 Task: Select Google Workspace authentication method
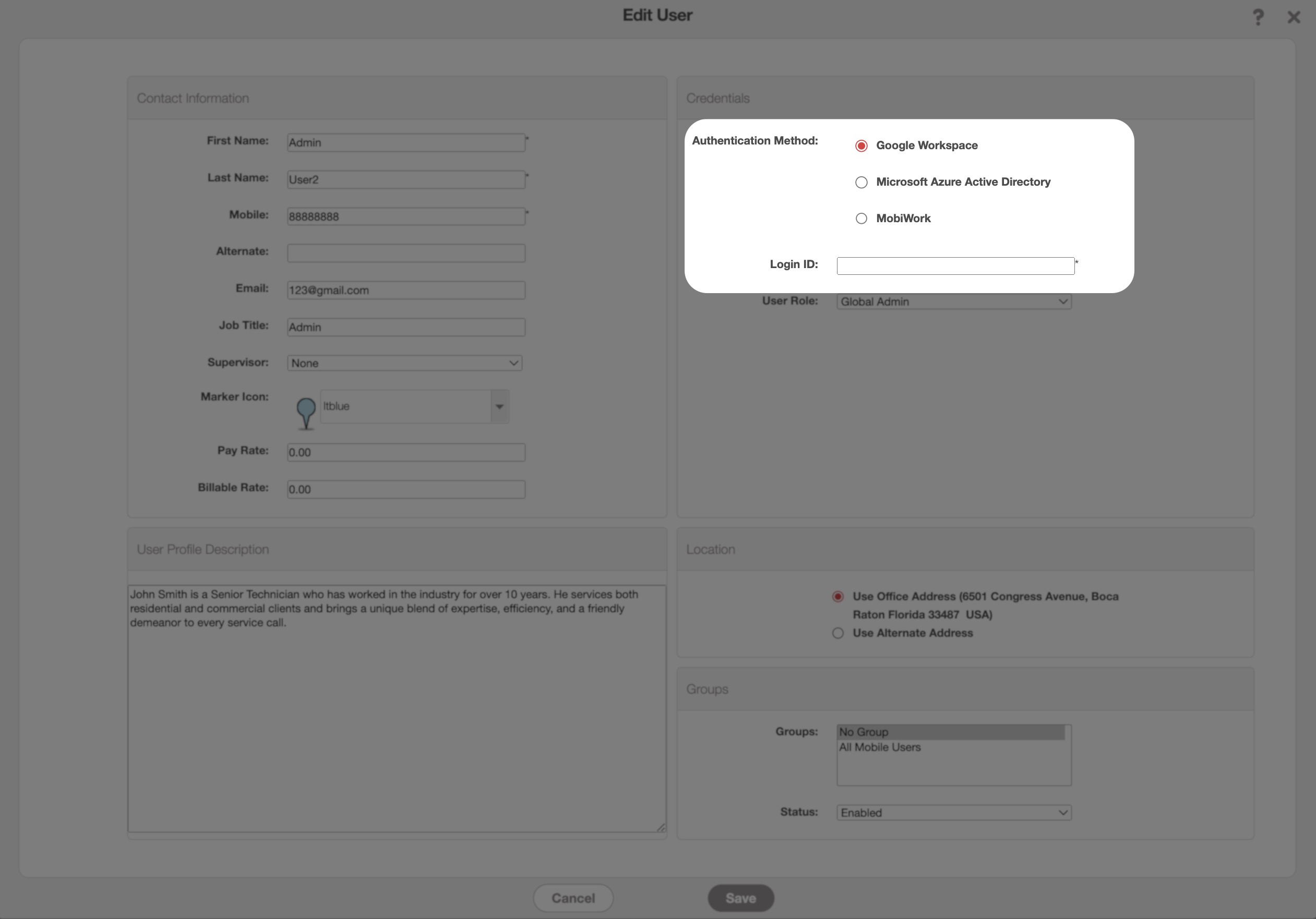tap(861, 146)
